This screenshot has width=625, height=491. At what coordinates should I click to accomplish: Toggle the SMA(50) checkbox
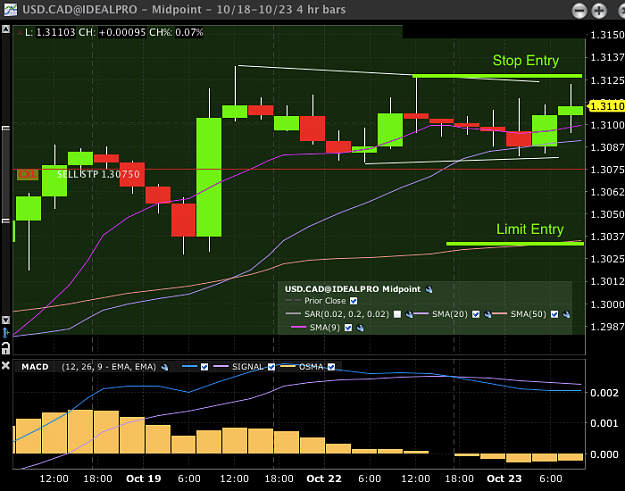tap(554, 314)
